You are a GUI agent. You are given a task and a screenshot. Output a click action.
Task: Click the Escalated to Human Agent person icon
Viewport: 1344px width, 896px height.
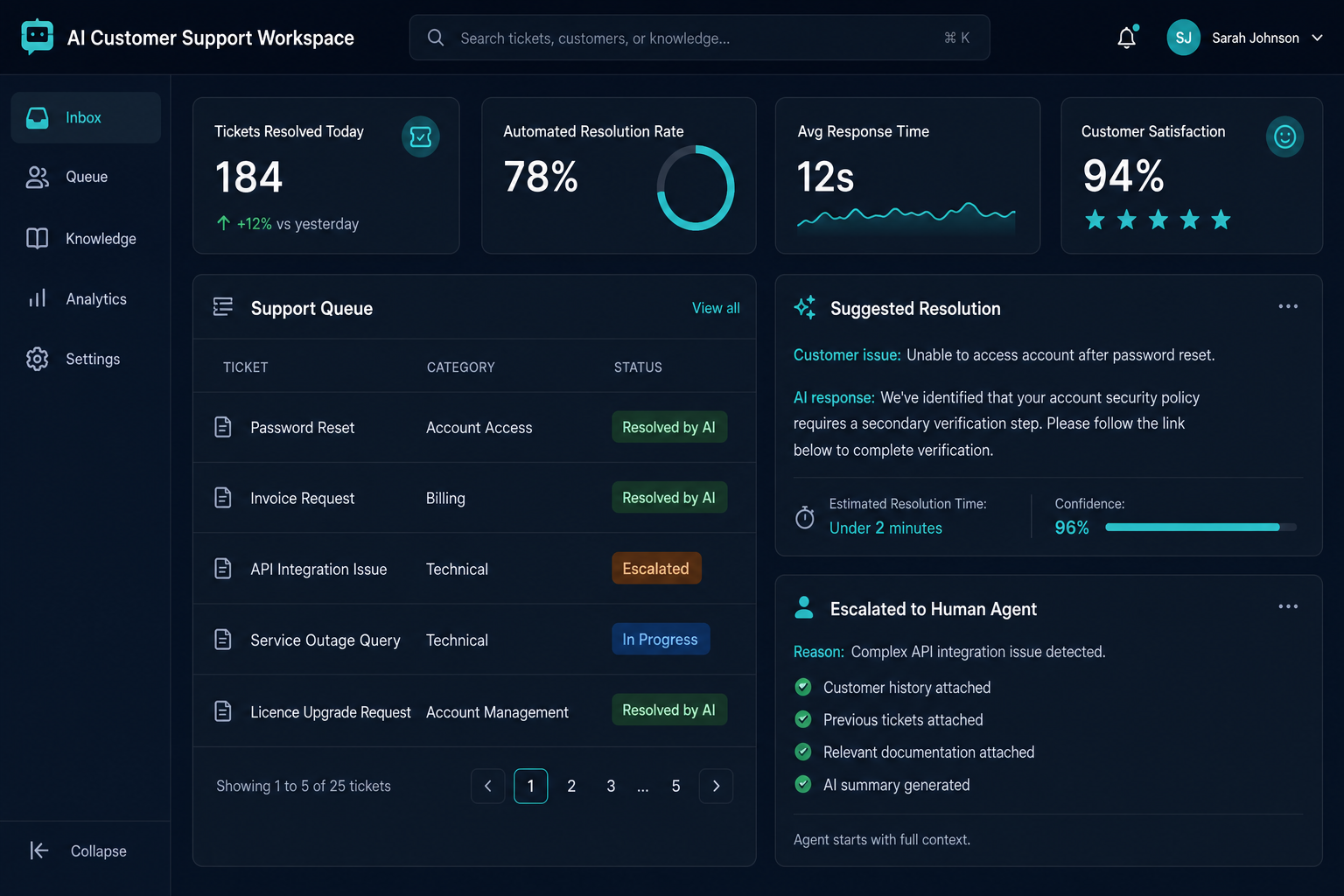[804, 607]
